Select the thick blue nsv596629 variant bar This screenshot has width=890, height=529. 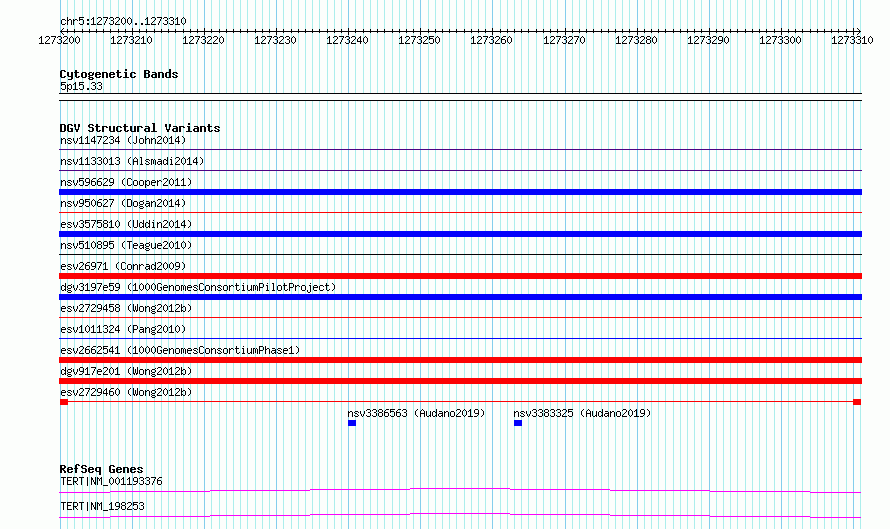click(460, 192)
